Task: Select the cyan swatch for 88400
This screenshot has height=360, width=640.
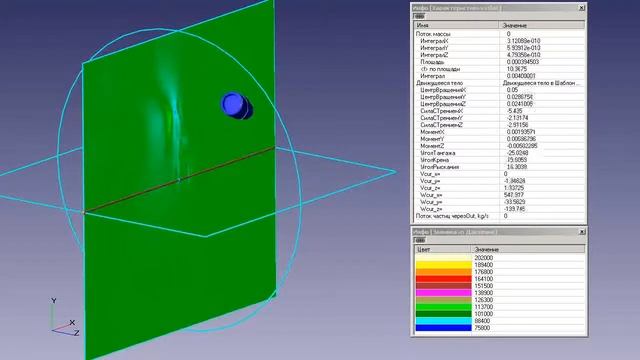Action: click(443, 321)
